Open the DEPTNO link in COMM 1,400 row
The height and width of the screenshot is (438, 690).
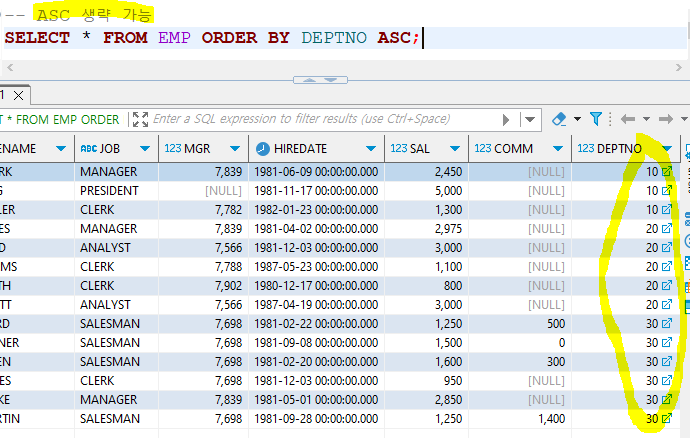tap(667, 418)
